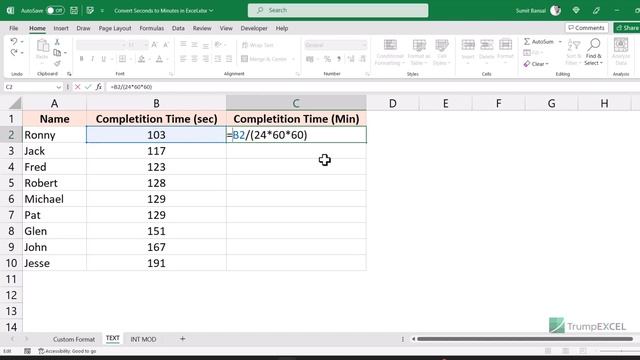Click the Redo icon
640x360 pixels.
(x=13, y=53)
